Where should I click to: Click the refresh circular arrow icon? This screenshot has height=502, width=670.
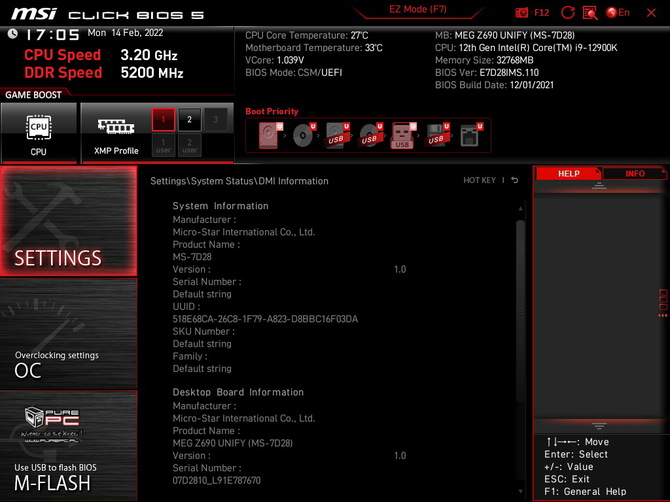point(567,13)
